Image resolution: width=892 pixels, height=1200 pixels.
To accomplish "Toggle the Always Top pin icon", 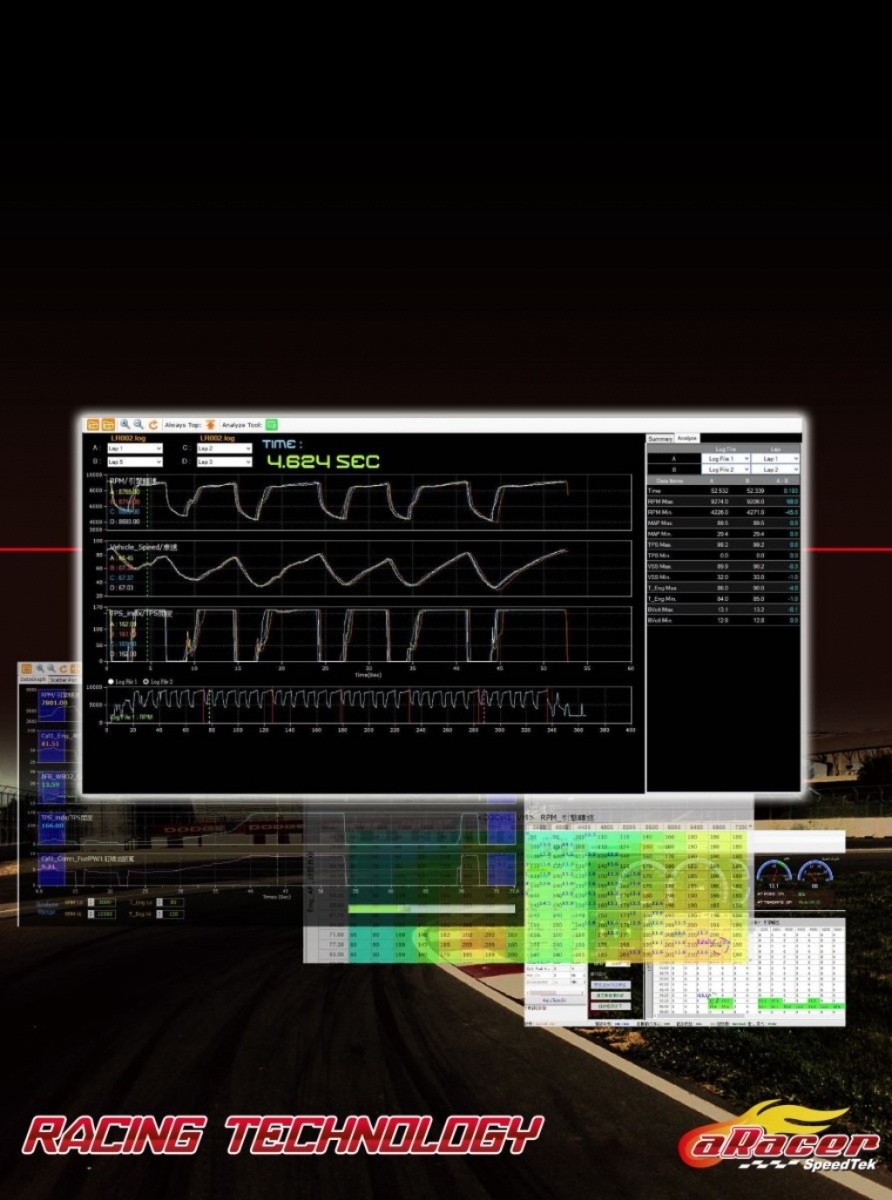I will [211, 425].
